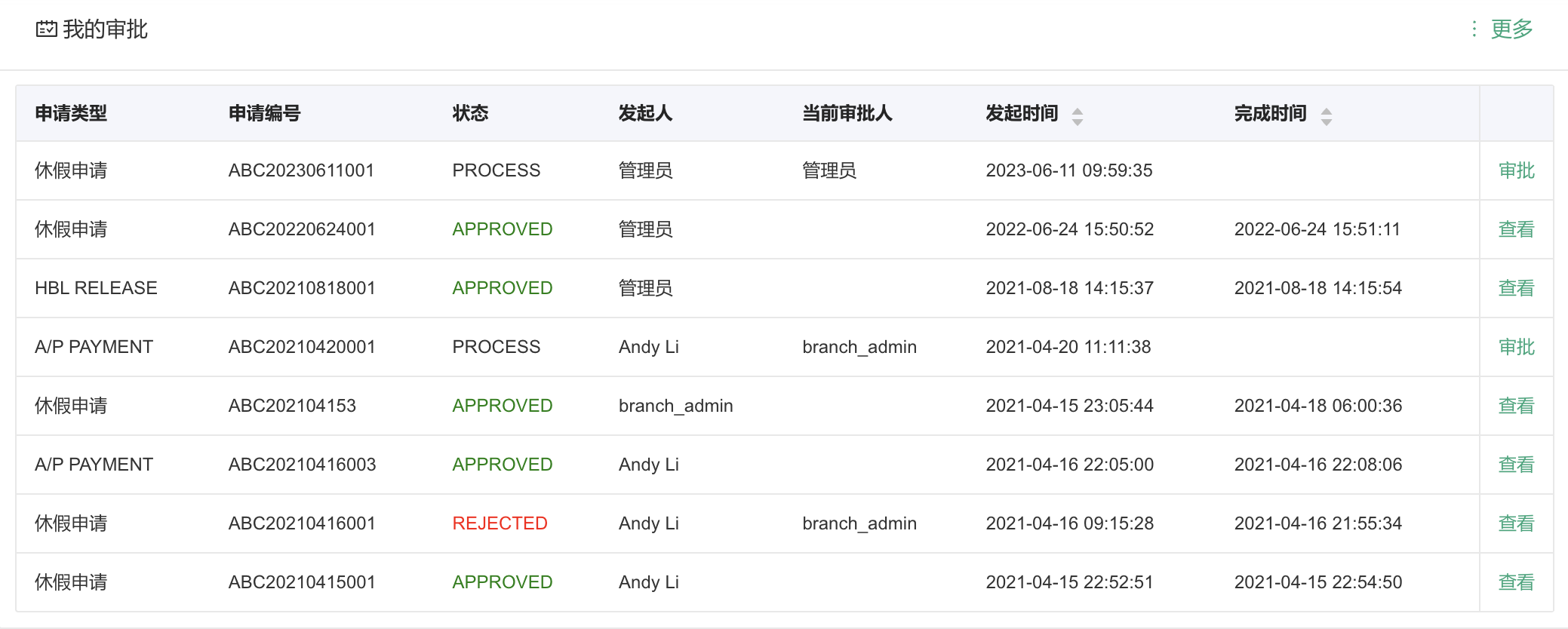The image size is (1568, 629).
Task: Click the My Approvals calendar icon
Action: click(47, 29)
